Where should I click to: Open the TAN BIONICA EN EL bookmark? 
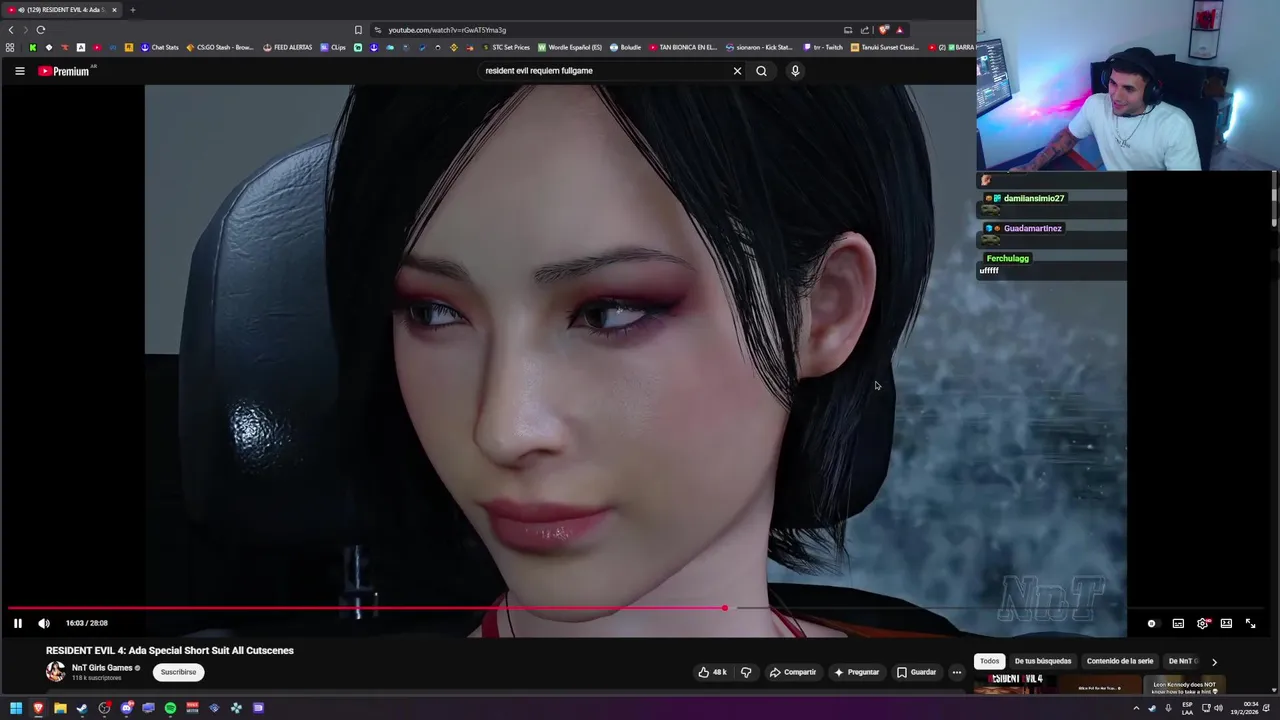coord(683,47)
